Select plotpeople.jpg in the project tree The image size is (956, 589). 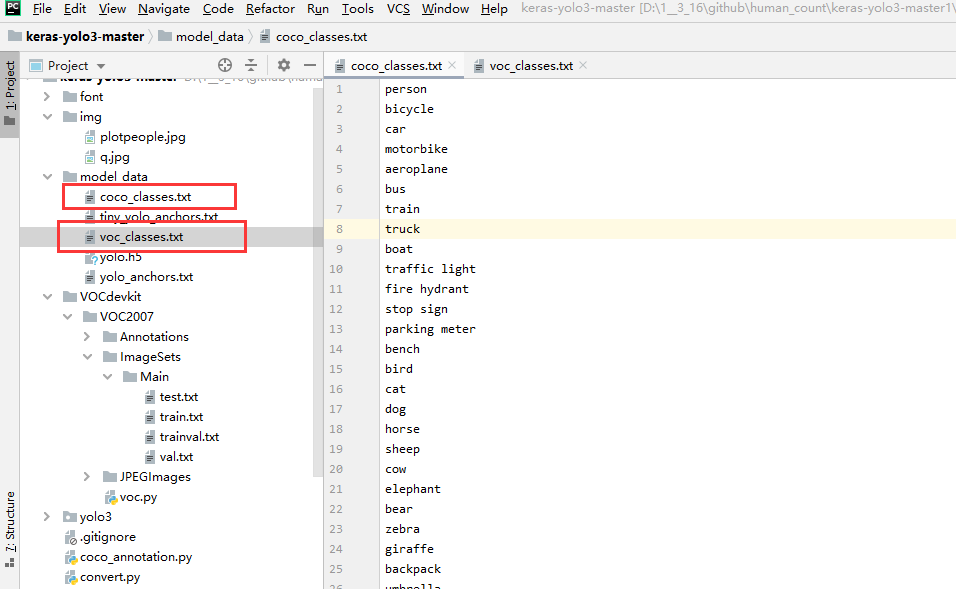pyautogui.click(x=143, y=137)
